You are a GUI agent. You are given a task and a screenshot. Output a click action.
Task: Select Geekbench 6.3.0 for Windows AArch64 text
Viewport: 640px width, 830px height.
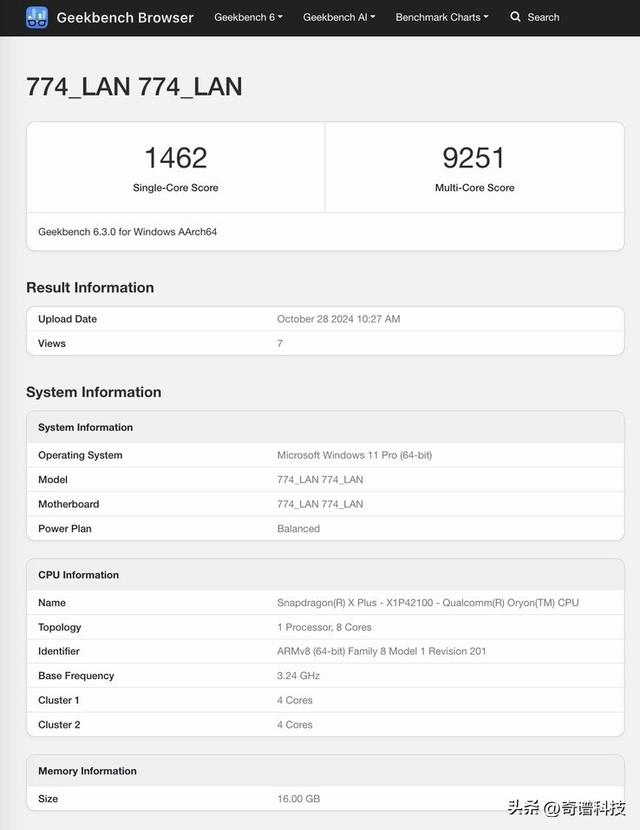coord(128,232)
